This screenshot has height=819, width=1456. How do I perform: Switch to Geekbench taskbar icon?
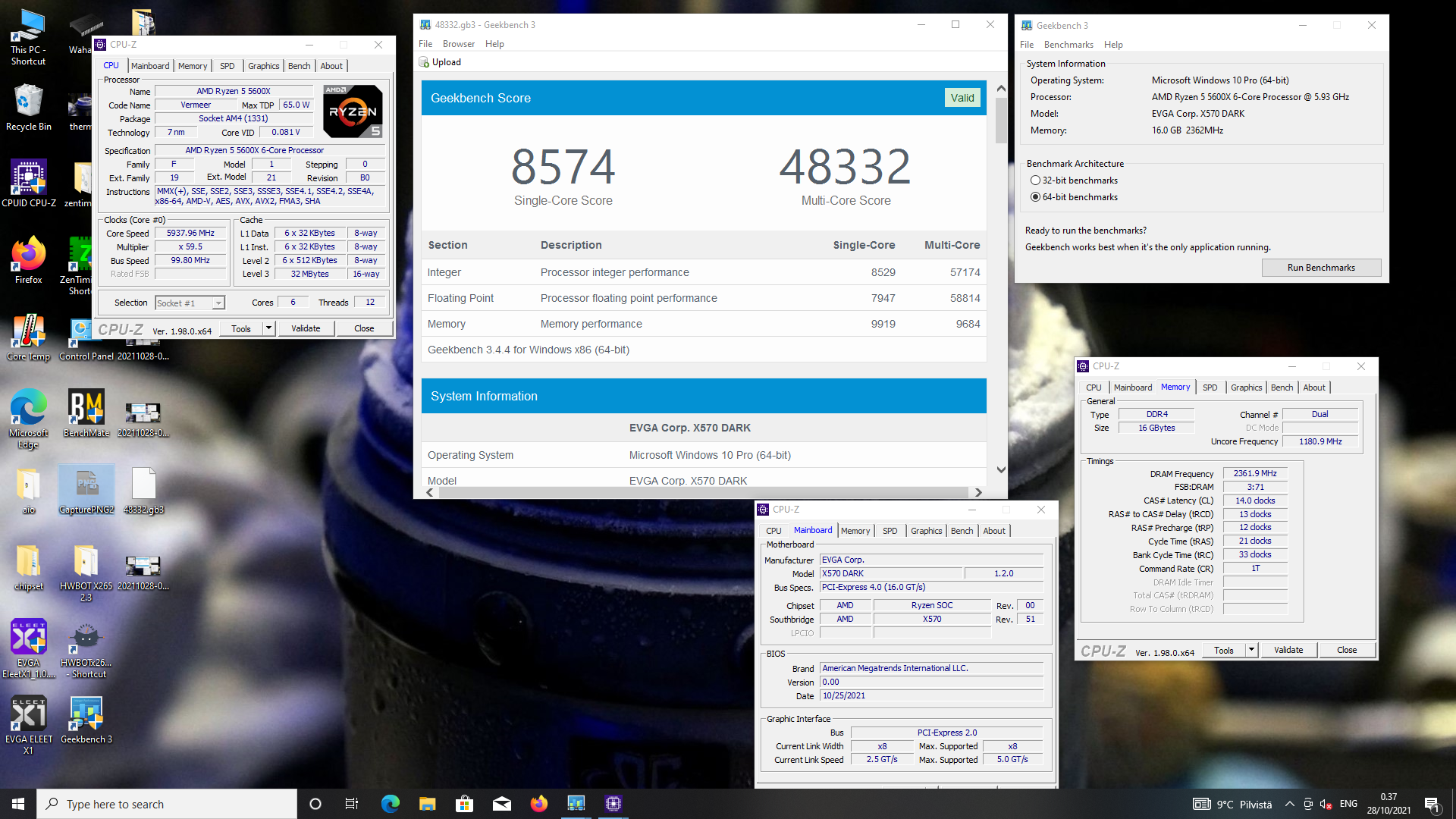pyautogui.click(x=576, y=804)
